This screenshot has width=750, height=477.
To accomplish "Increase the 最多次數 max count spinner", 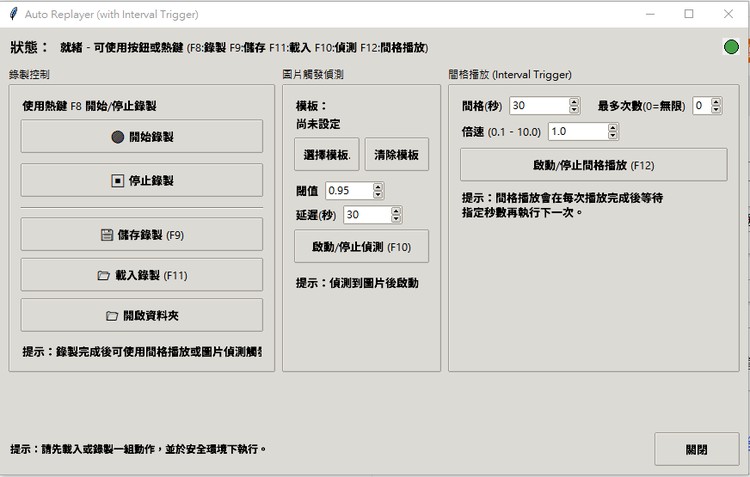I will point(717,101).
